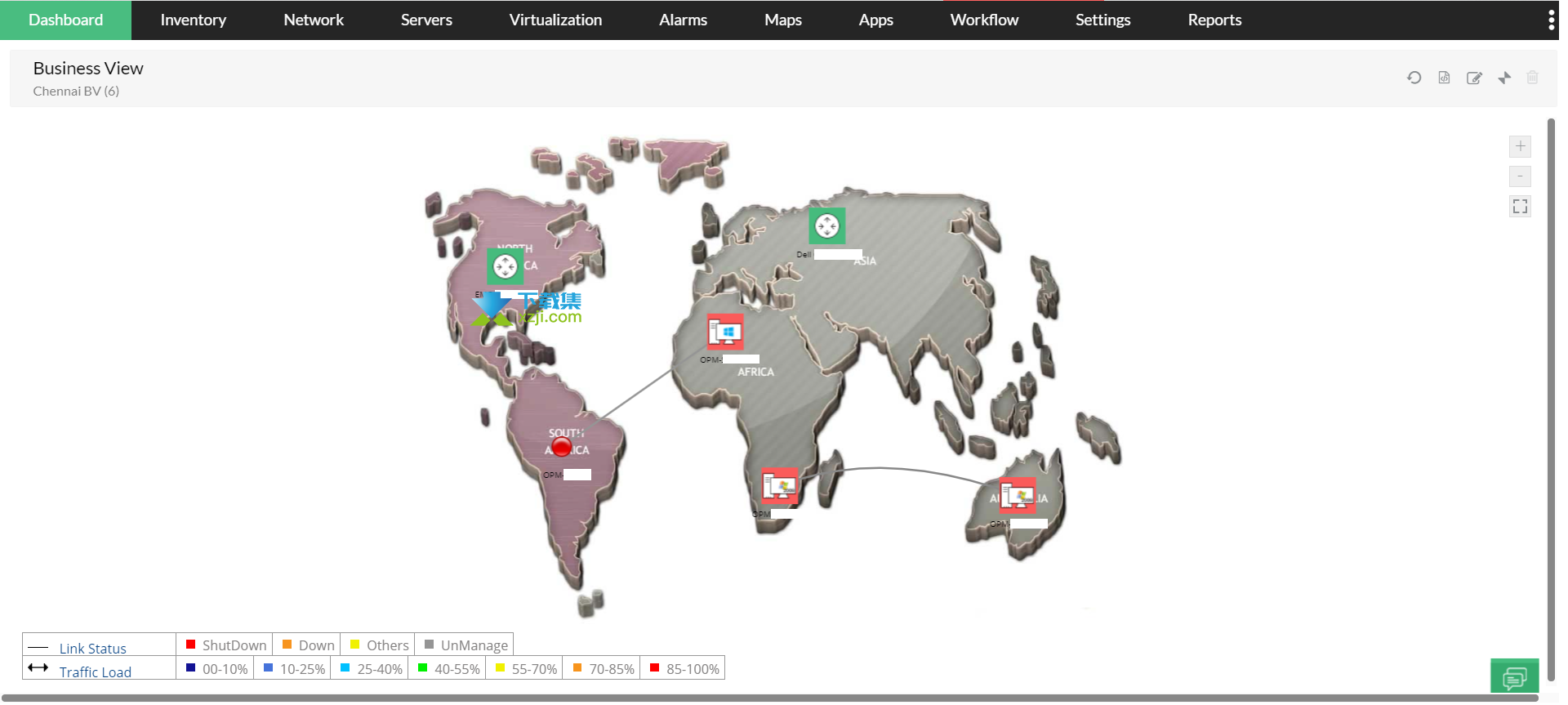Click the Business View title text
The height and width of the screenshot is (705, 1568).
[x=88, y=69]
